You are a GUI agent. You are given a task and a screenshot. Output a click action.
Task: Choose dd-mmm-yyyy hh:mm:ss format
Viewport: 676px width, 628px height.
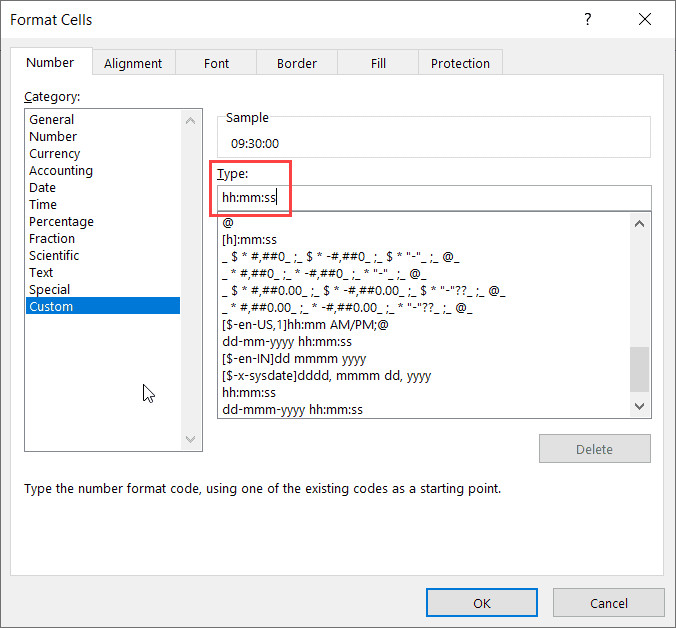tap(291, 409)
